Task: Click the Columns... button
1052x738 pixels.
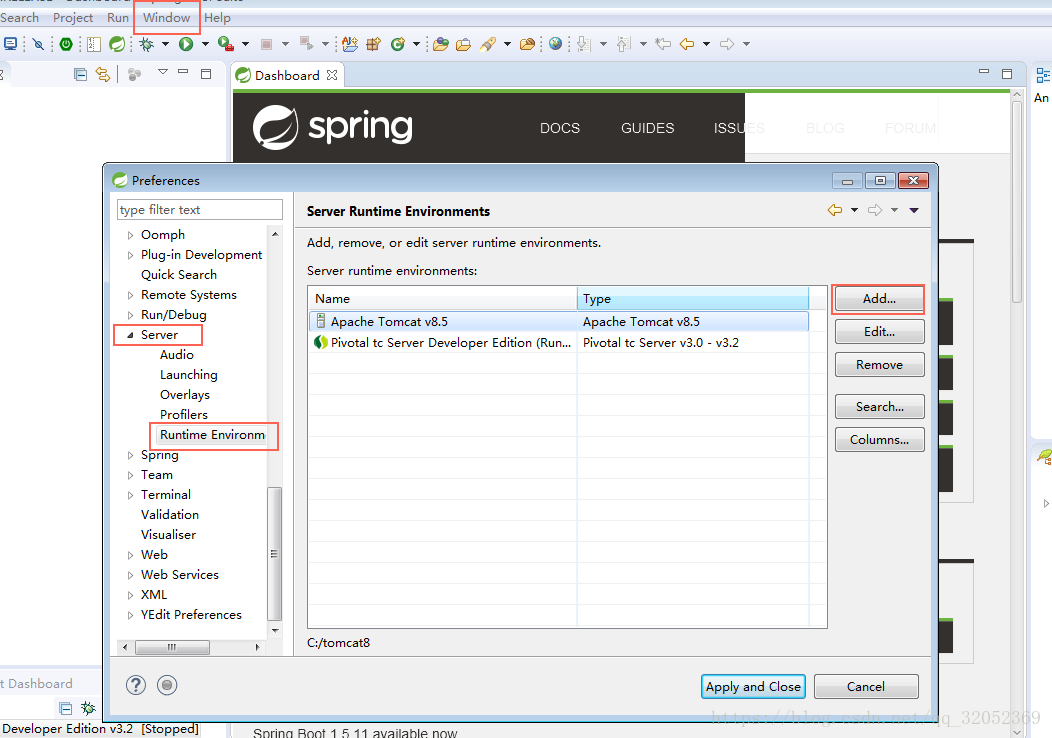Action: click(879, 440)
